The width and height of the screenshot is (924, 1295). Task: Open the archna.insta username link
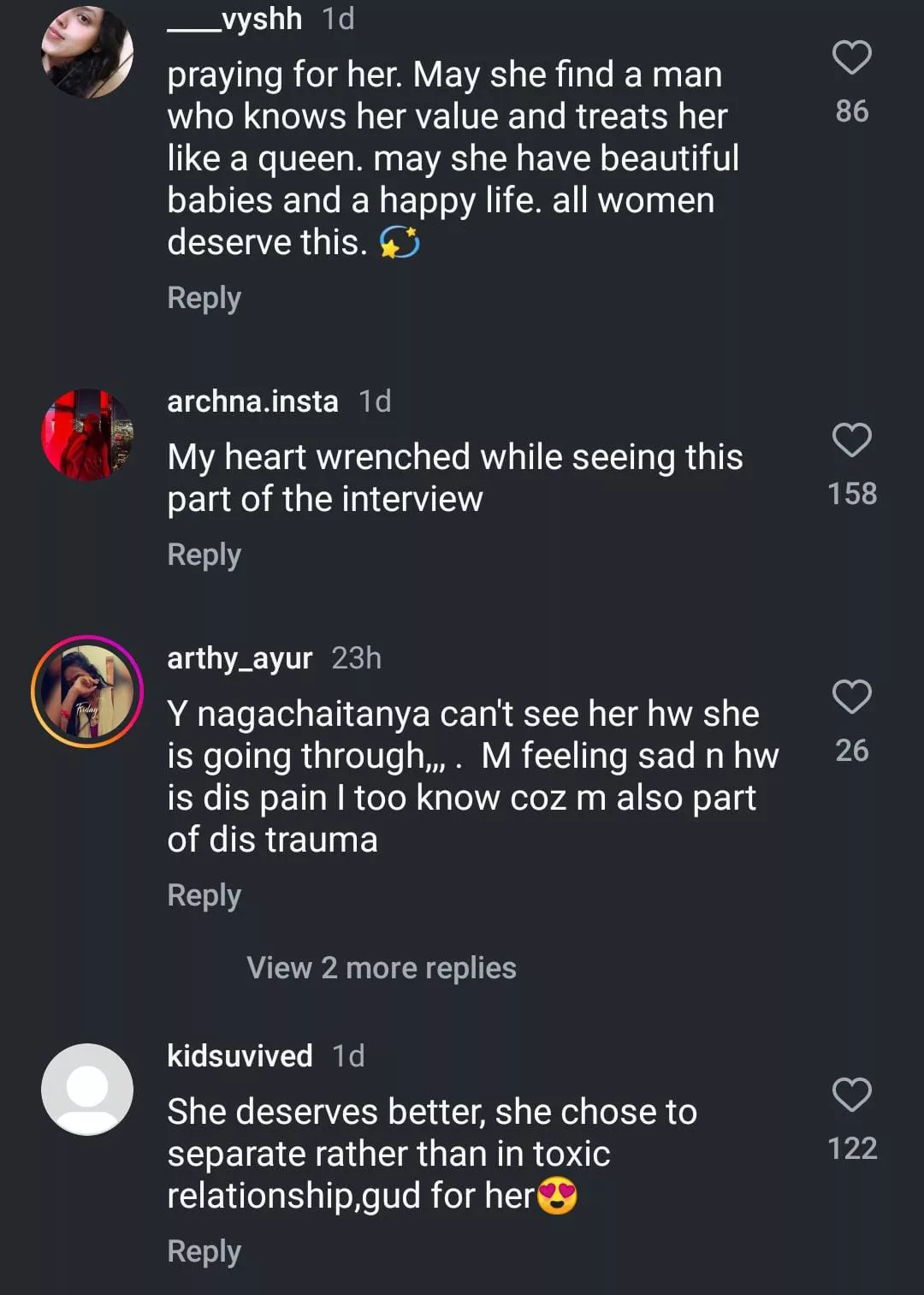252,401
